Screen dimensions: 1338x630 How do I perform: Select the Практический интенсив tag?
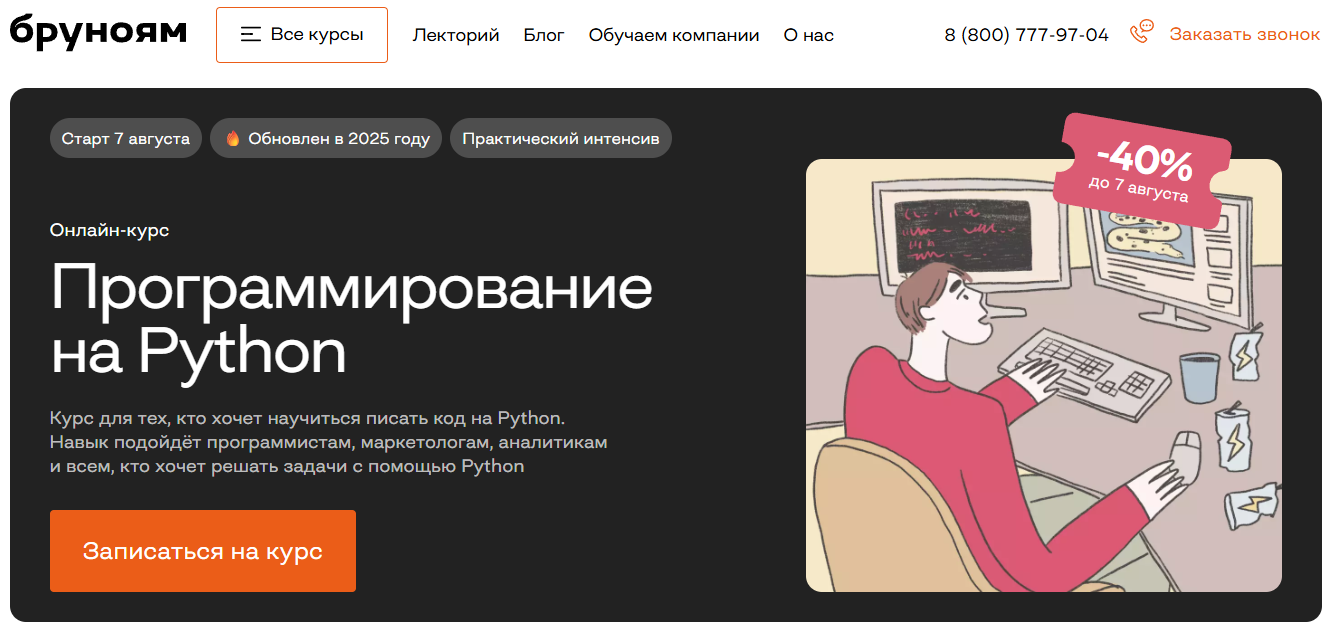click(561, 139)
